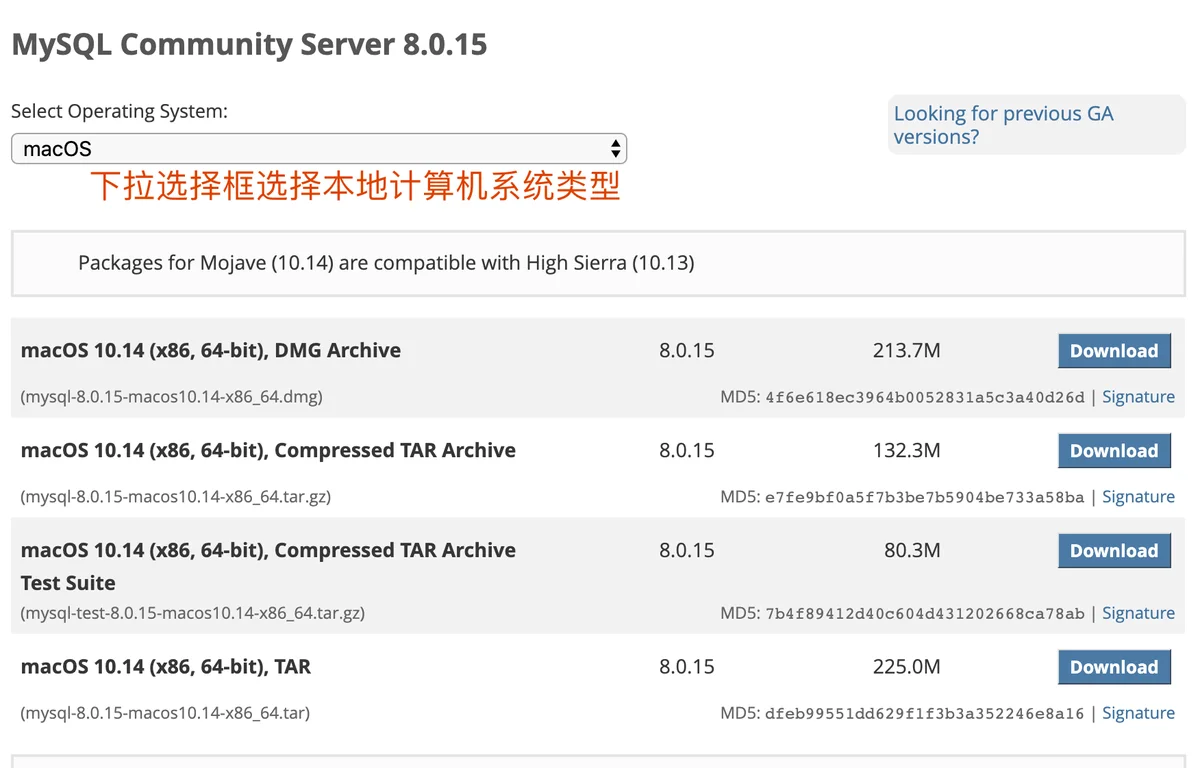Image resolution: width=1200 pixels, height=768 pixels.
Task: Open the 'Looking for previous GA versions?' link
Action: point(1003,125)
